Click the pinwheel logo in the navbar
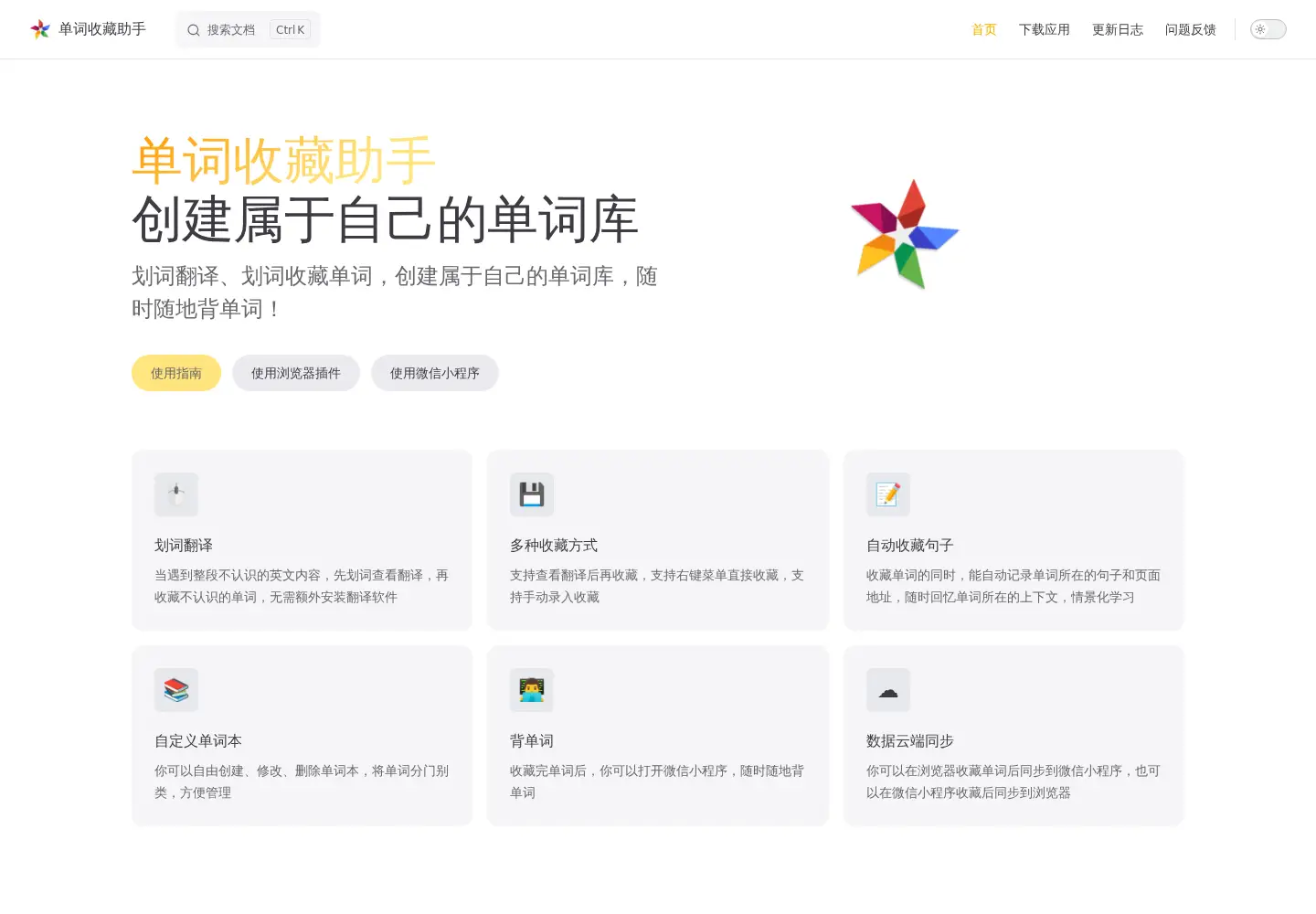1316x914 pixels. [40, 29]
